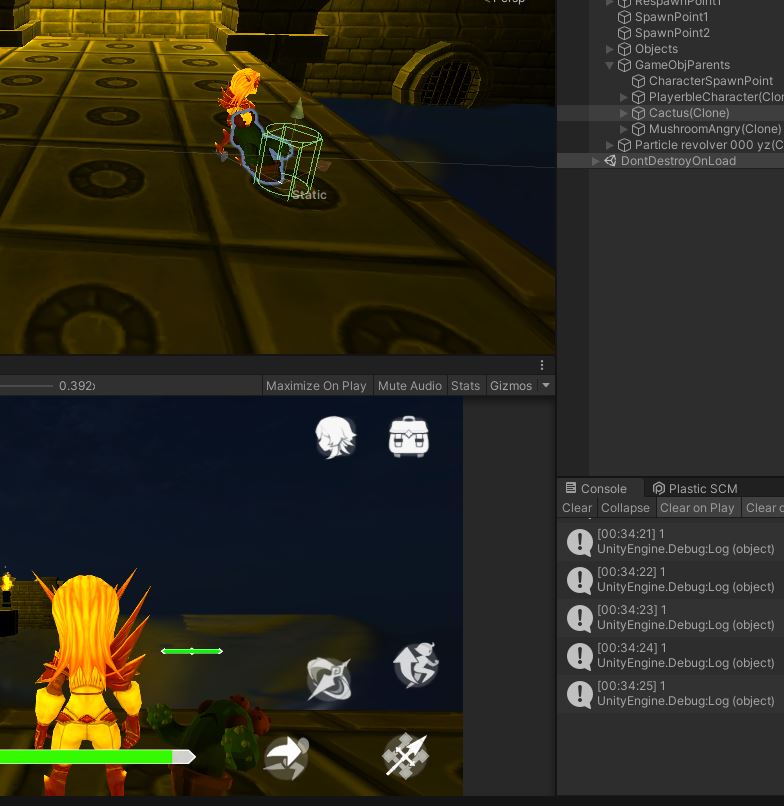The image size is (784, 806).
Task: Click the Plastic SCM tab icon
Action: [x=659, y=488]
